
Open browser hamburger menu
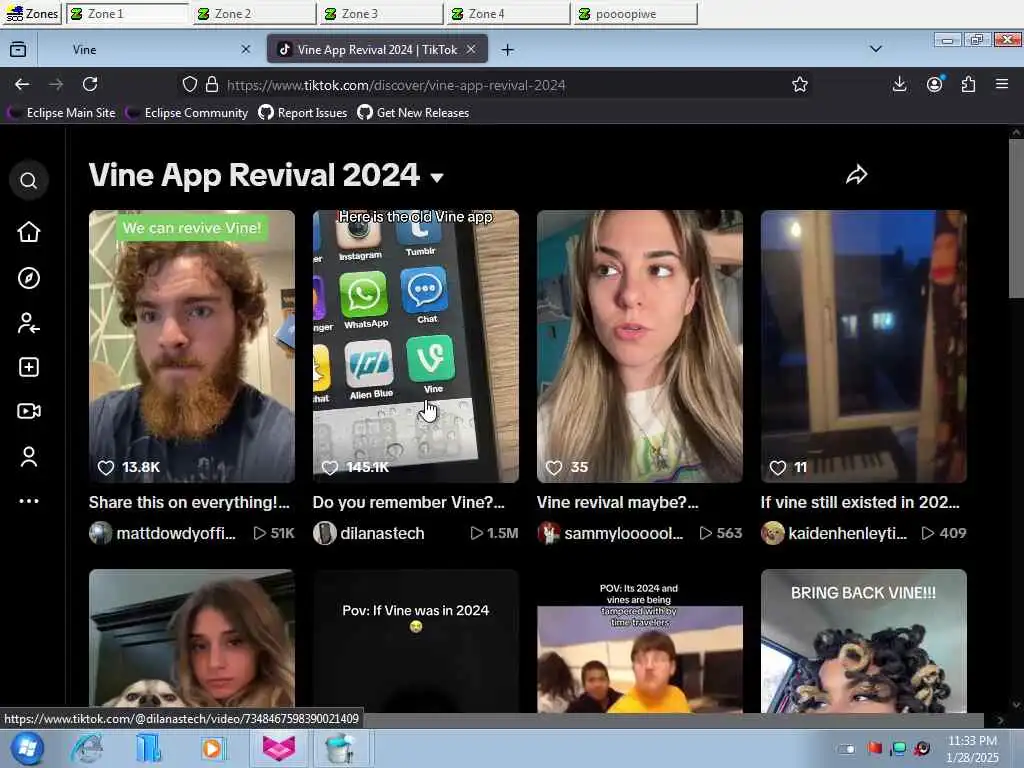(x=1002, y=84)
